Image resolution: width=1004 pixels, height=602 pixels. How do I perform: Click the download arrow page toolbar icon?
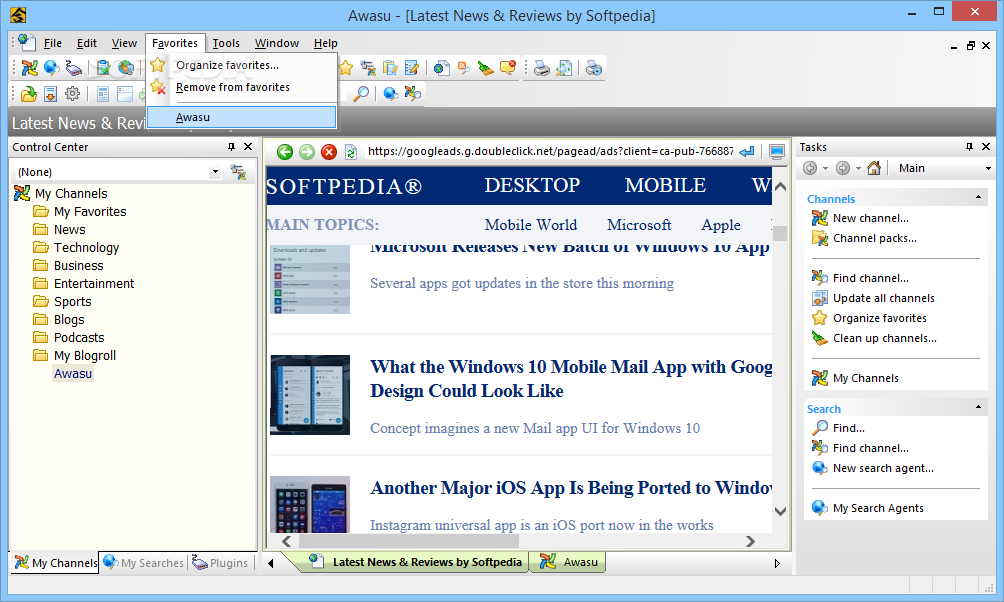pyautogui.click(x=51, y=94)
